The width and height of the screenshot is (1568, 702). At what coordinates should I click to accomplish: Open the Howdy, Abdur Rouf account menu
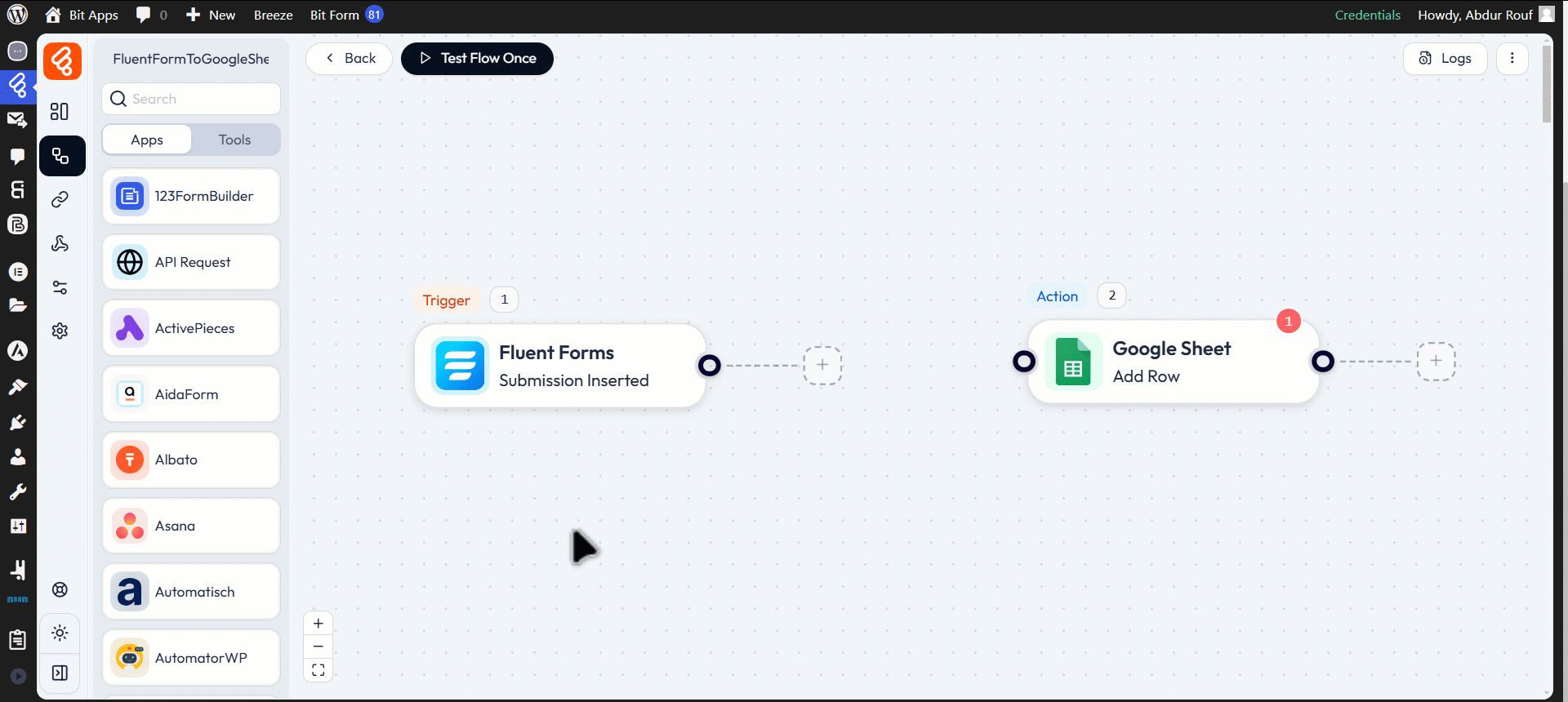tap(1486, 15)
